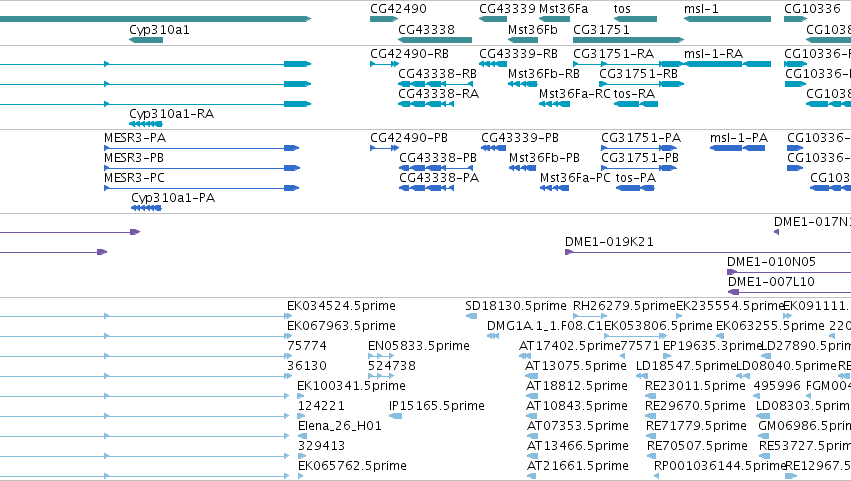The width and height of the screenshot is (851, 481).
Task: Open the Mst36Fb-RB transcript label
Action: point(544,74)
